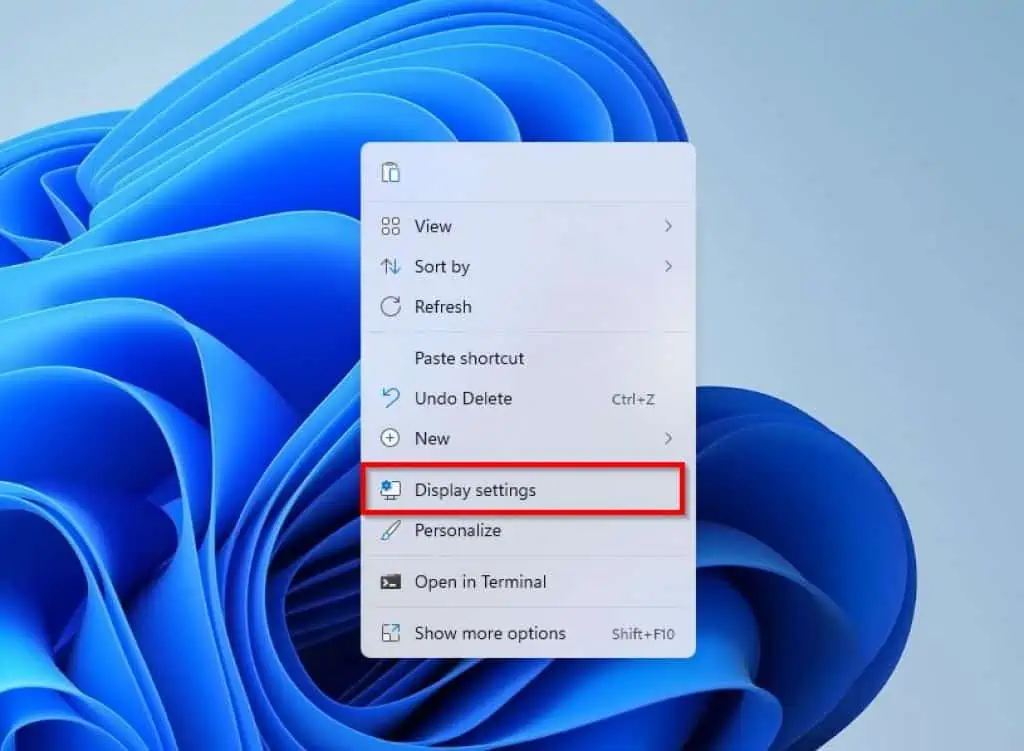The image size is (1024, 751).
Task: Click the Personalize brush icon
Action: click(390, 530)
